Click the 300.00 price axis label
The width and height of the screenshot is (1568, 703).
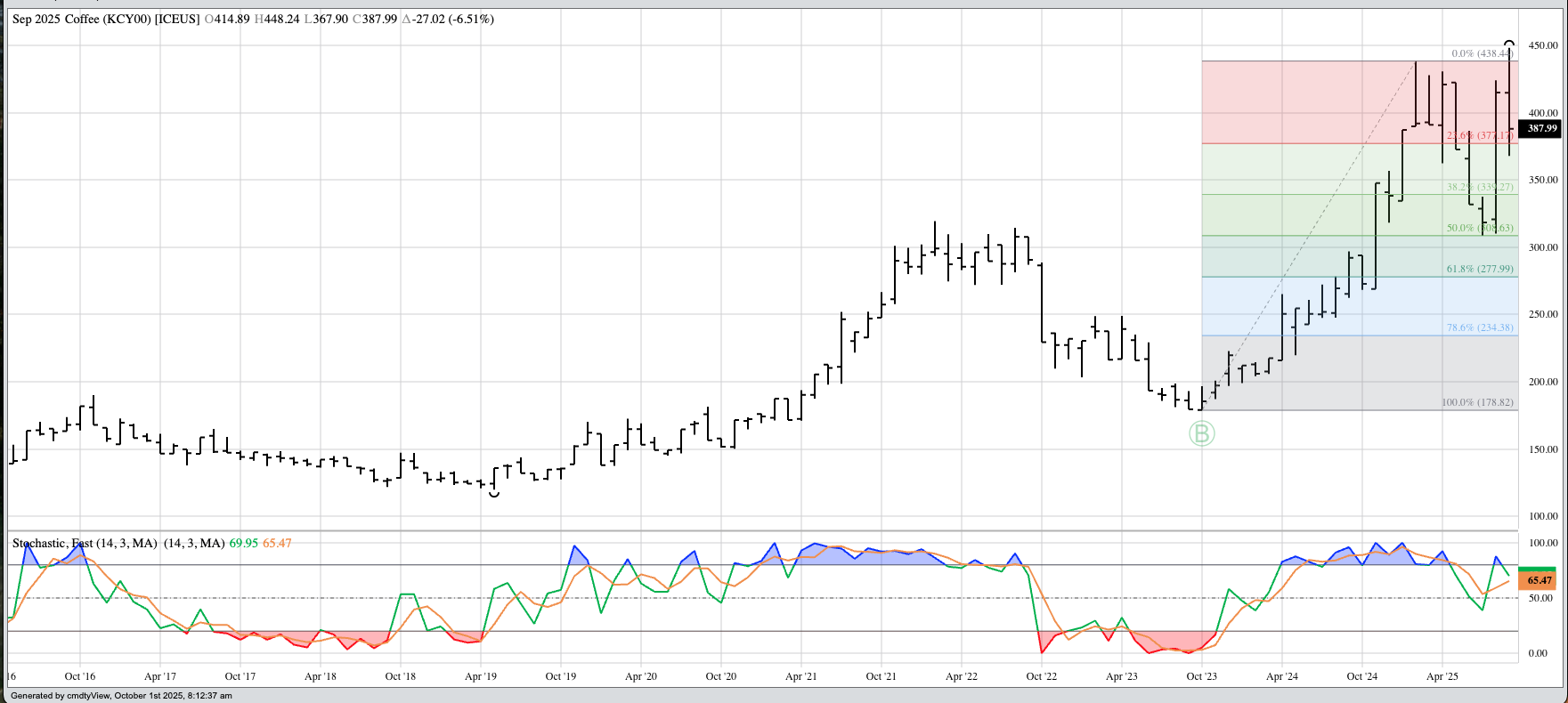click(1543, 247)
